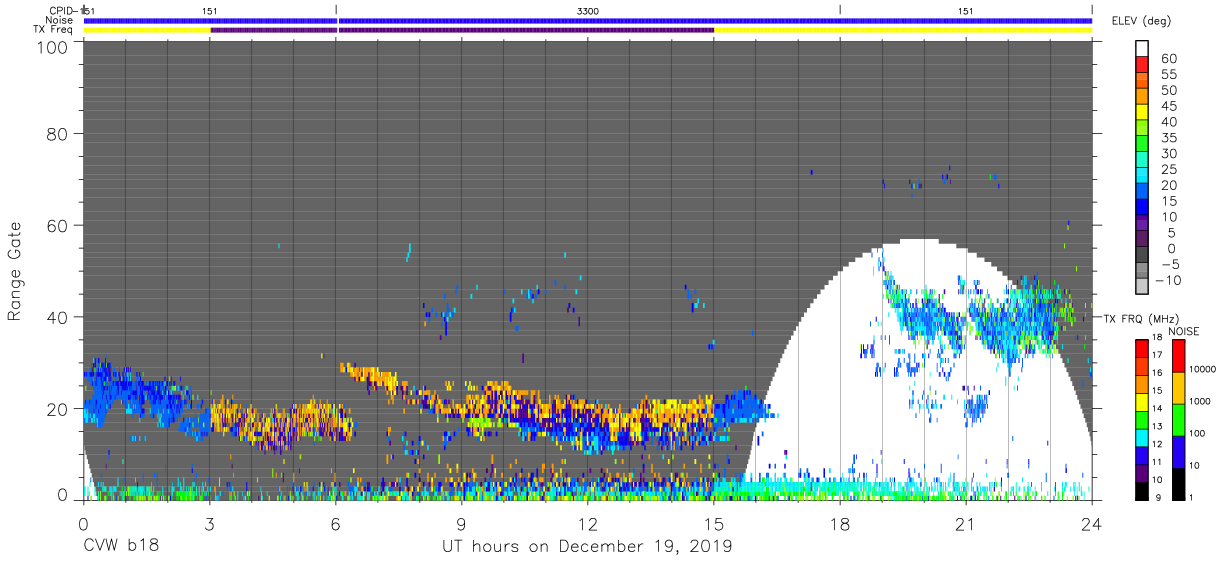
Task: Pick green TX FRQ swatch between 13 and 14
Action: tap(1141, 418)
